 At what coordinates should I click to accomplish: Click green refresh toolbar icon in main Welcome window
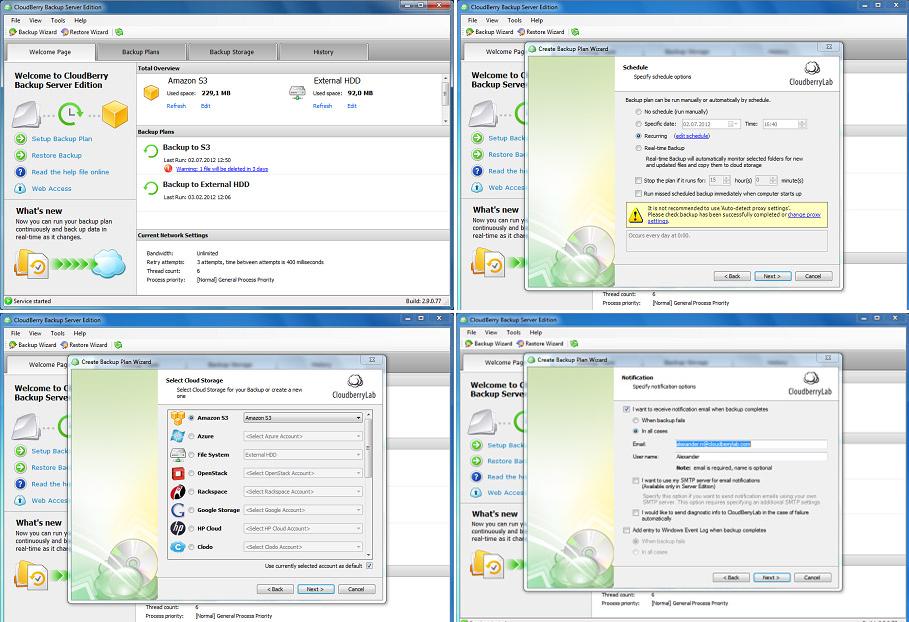point(119,32)
